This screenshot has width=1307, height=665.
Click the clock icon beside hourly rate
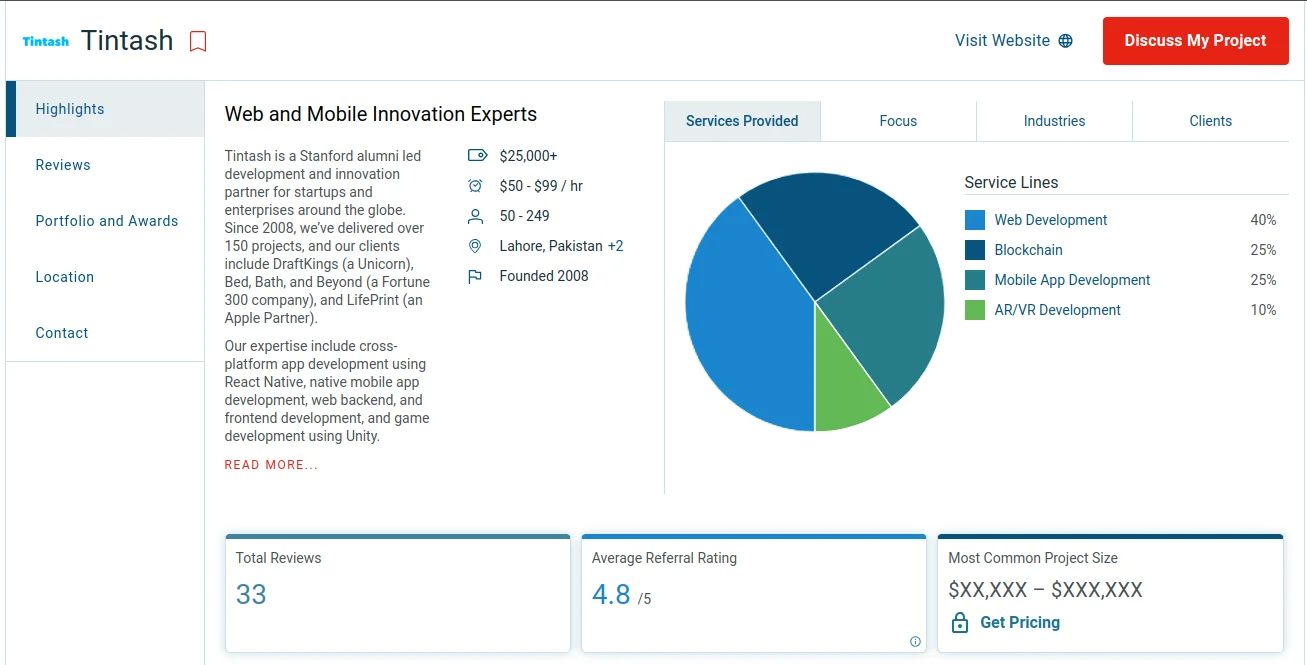point(476,186)
